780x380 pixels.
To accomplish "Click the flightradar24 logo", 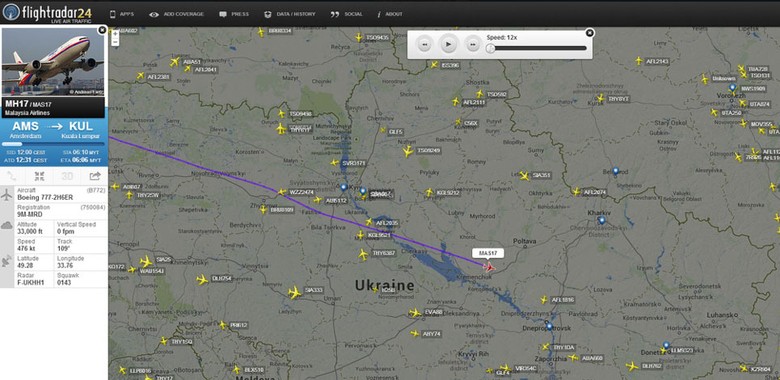I will click(x=46, y=13).
